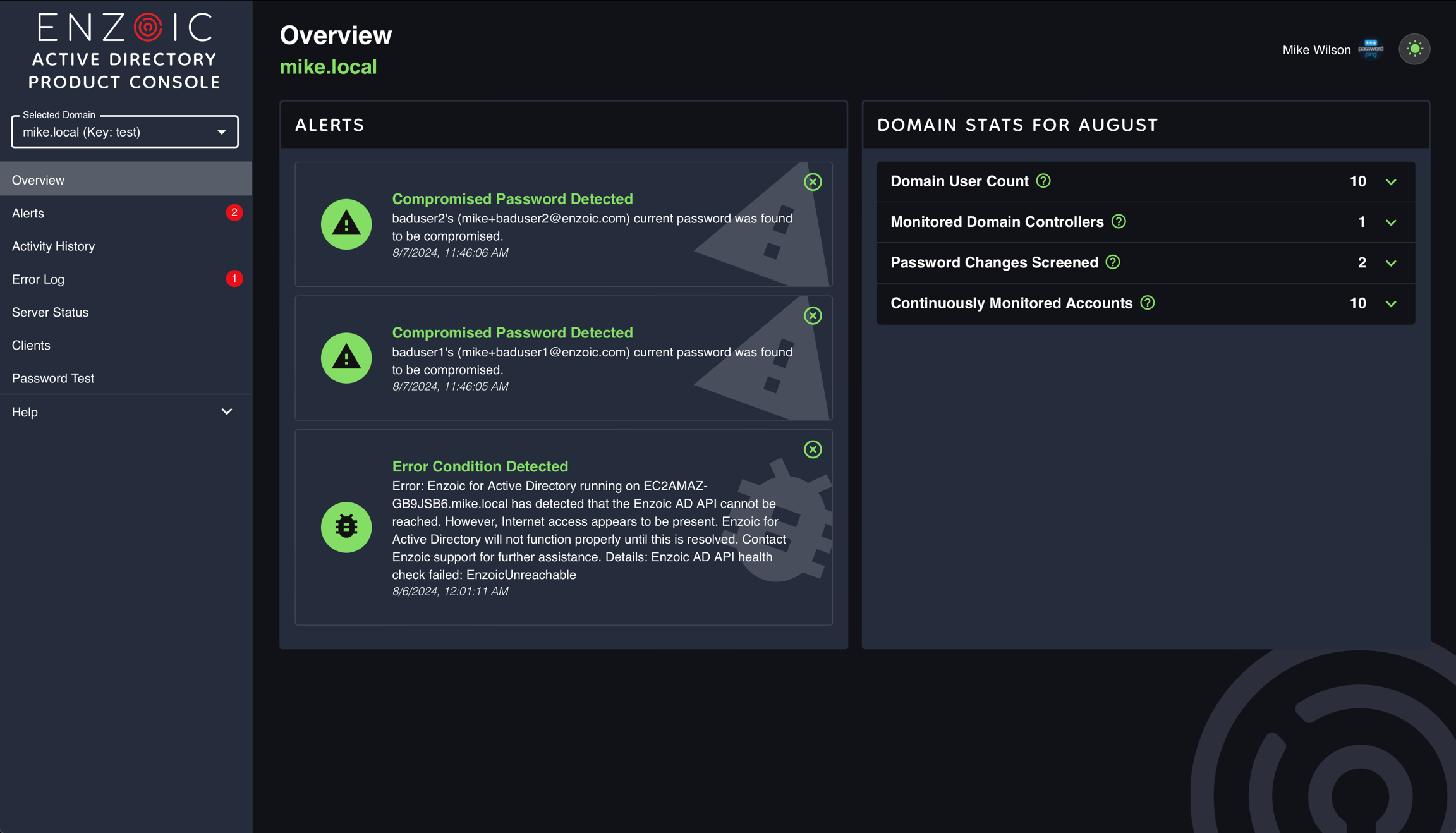Expand the Help menu in sidebar
The height and width of the screenshot is (833, 1456).
226,412
